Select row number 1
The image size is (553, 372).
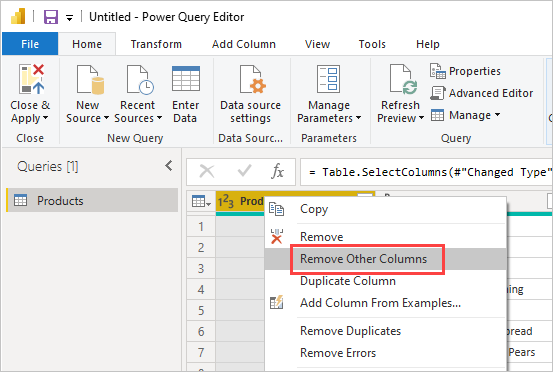tap(201, 226)
